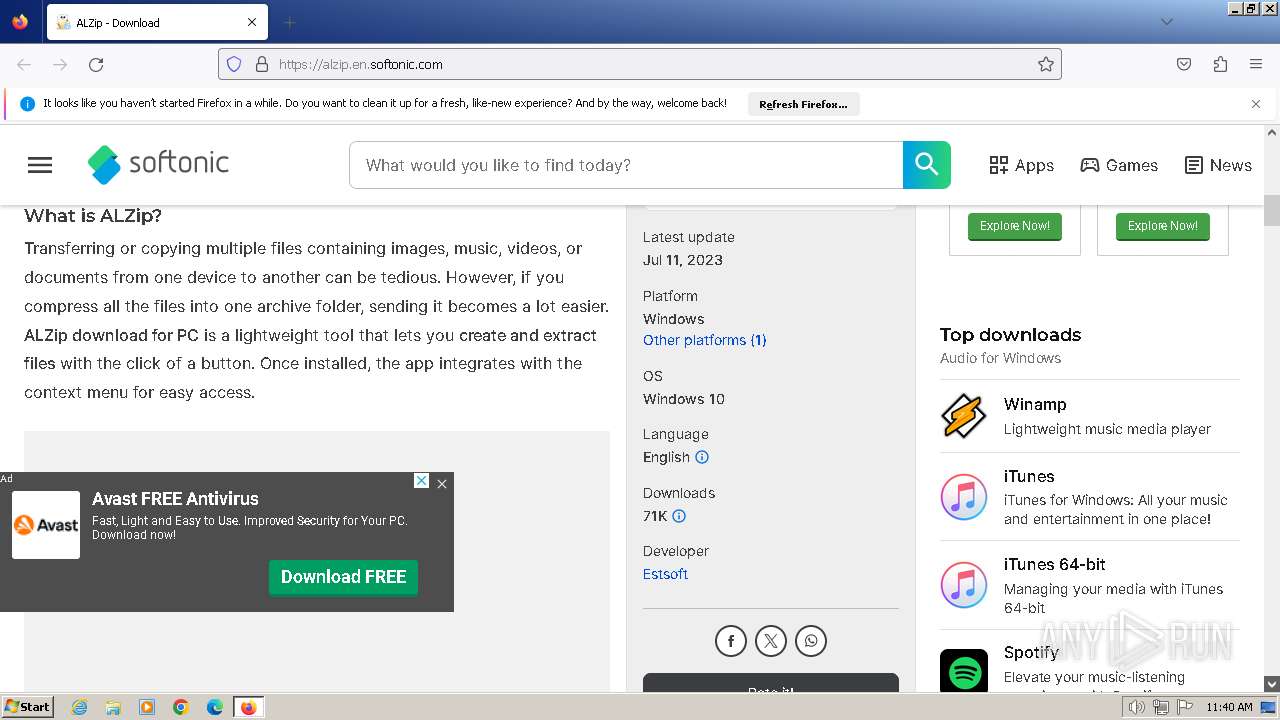The height and width of the screenshot is (720, 1280).
Task: Go forward using the browser forward arrow
Action: (60, 64)
